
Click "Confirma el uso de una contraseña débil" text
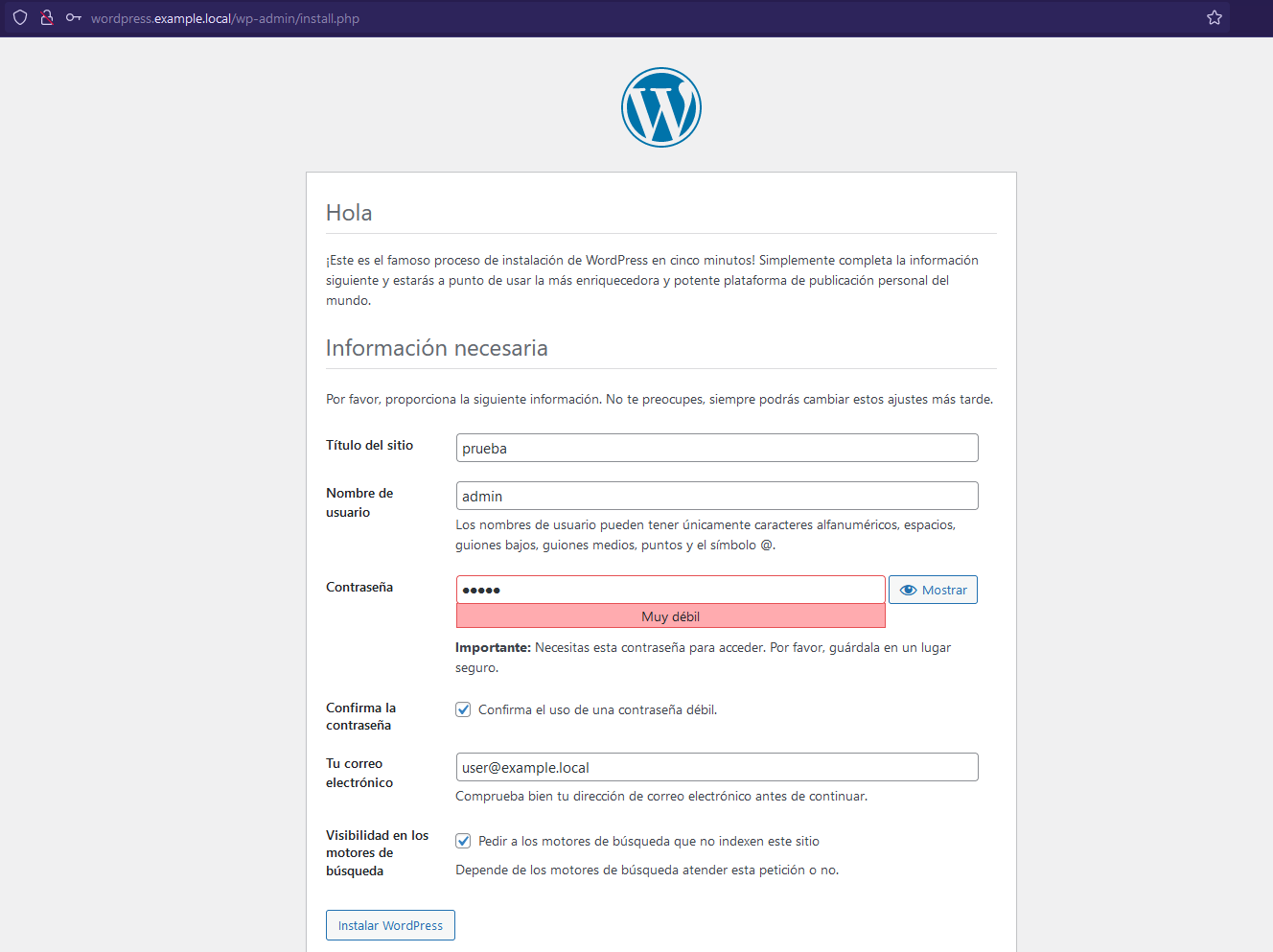tap(597, 709)
